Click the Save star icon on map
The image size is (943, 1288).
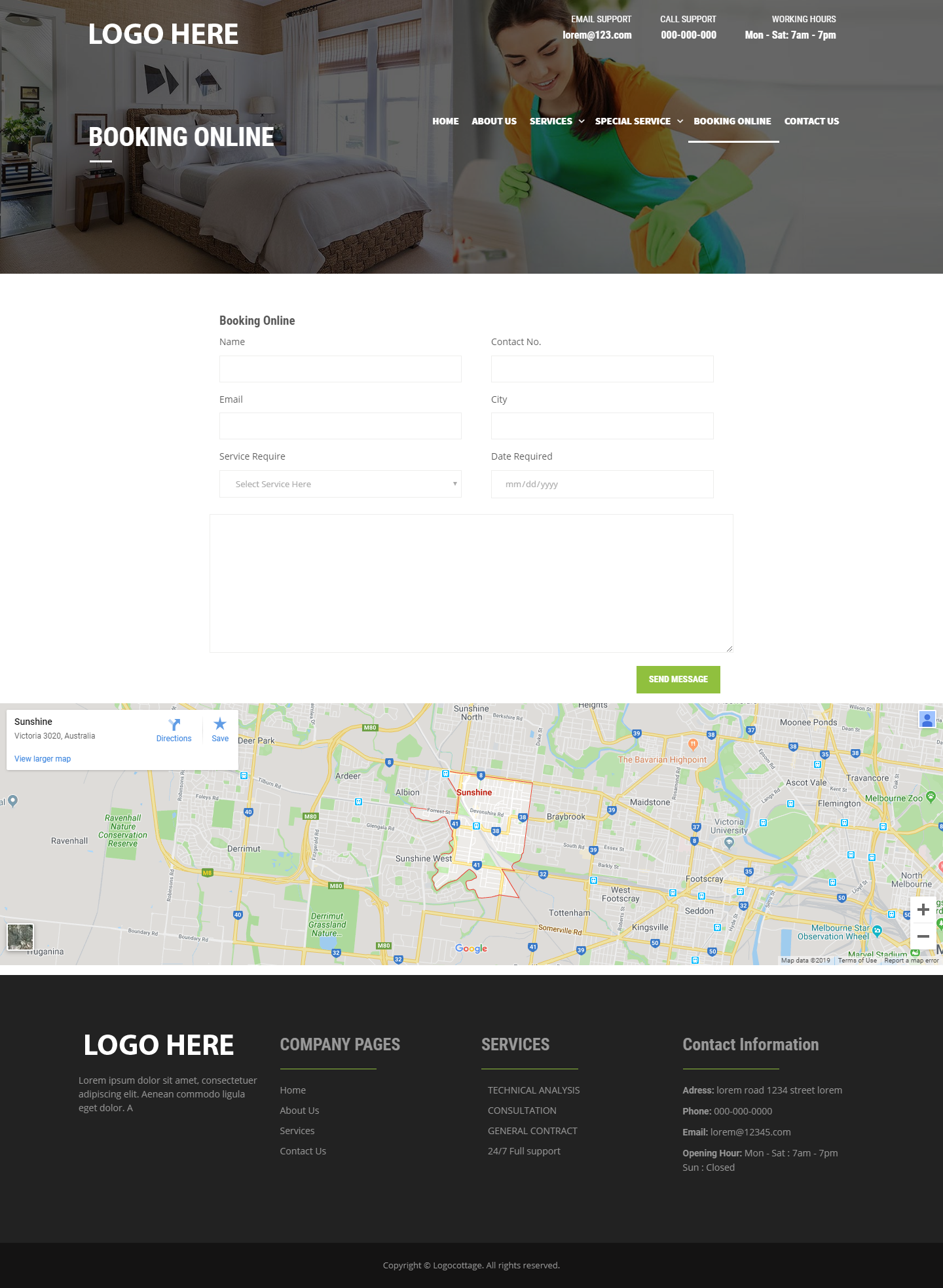coord(220,724)
